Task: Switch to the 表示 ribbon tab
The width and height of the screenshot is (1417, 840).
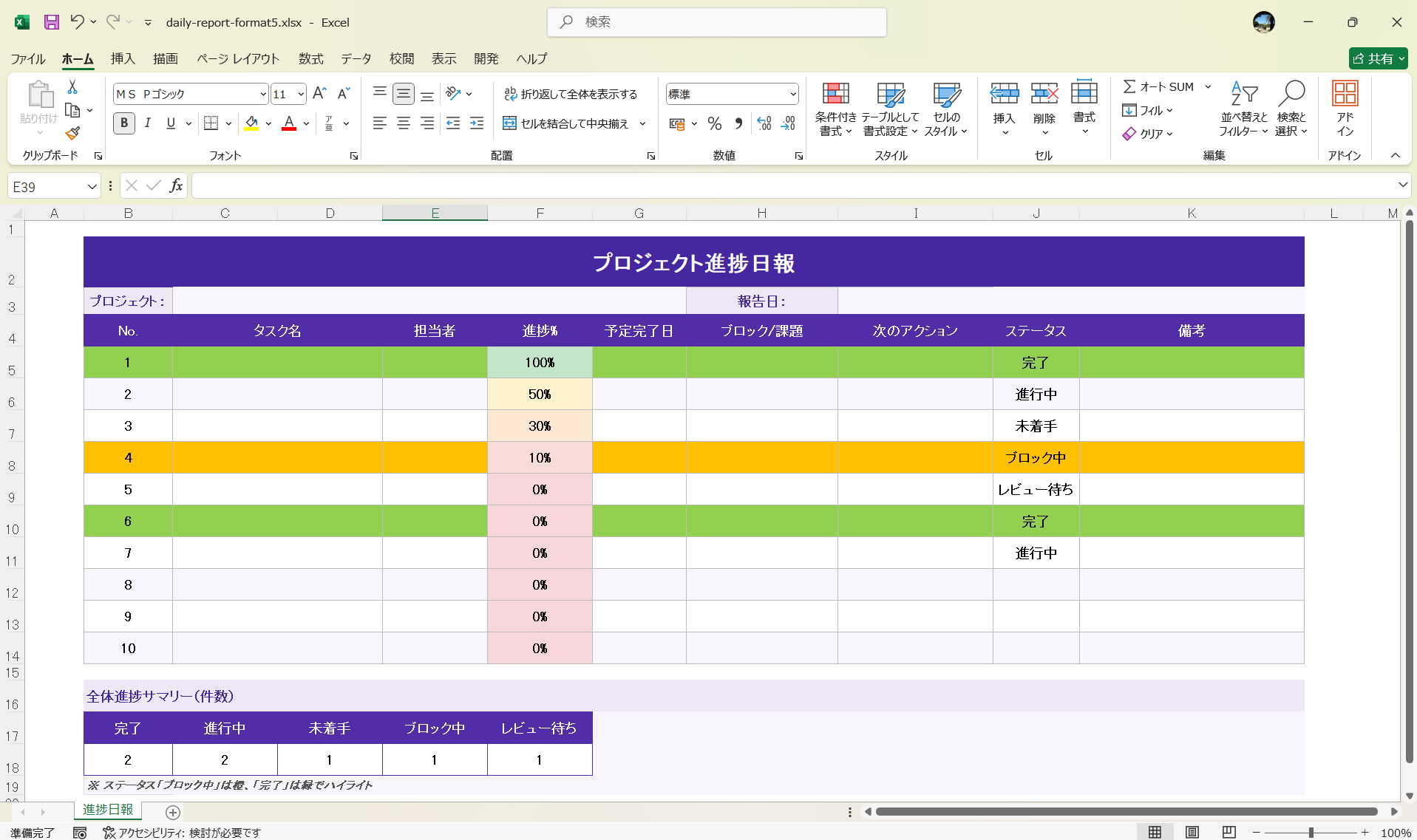Action: click(x=444, y=58)
